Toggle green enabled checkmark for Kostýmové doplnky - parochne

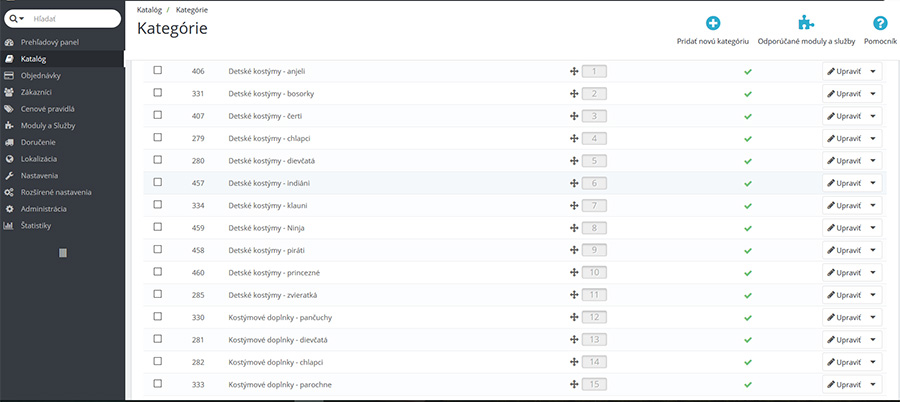click(x=747, y=385)
